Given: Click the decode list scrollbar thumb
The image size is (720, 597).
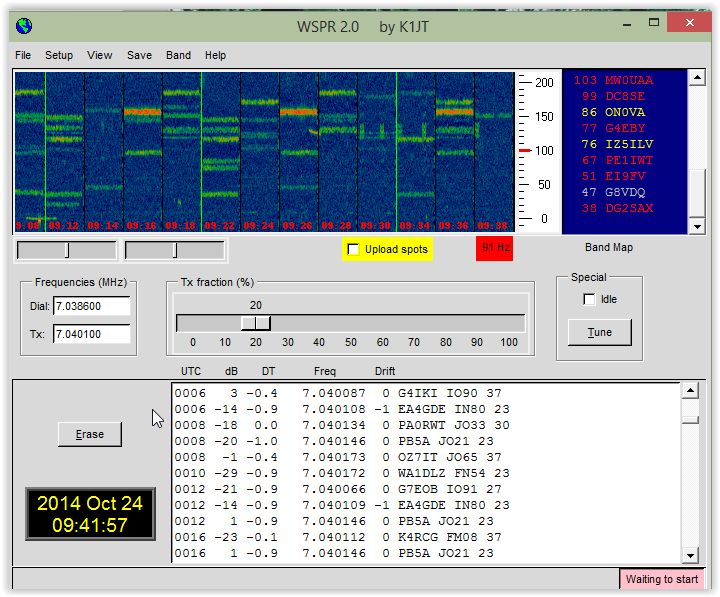Looking at the screenshot, I should tap(690, 420).
